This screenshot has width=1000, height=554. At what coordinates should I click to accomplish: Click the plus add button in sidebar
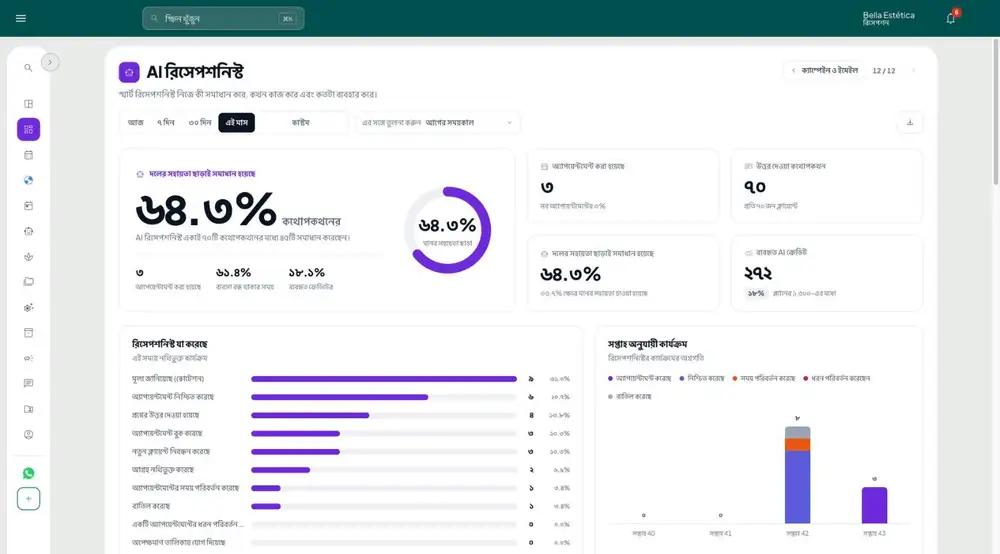(28, 499)
